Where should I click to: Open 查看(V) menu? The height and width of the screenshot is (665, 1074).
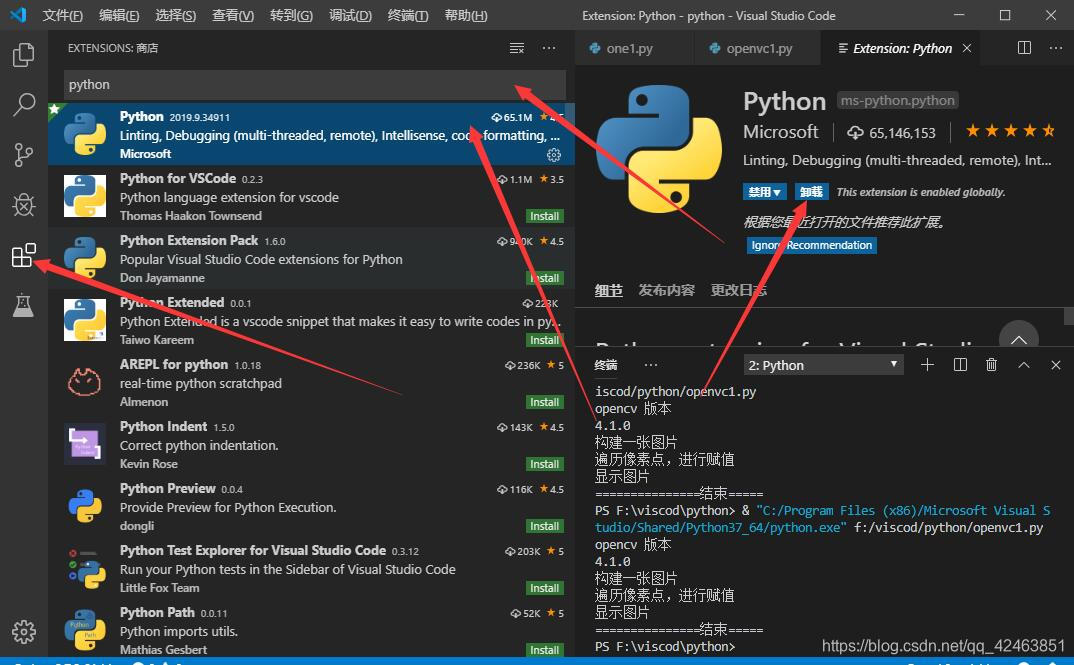point(233,15)
